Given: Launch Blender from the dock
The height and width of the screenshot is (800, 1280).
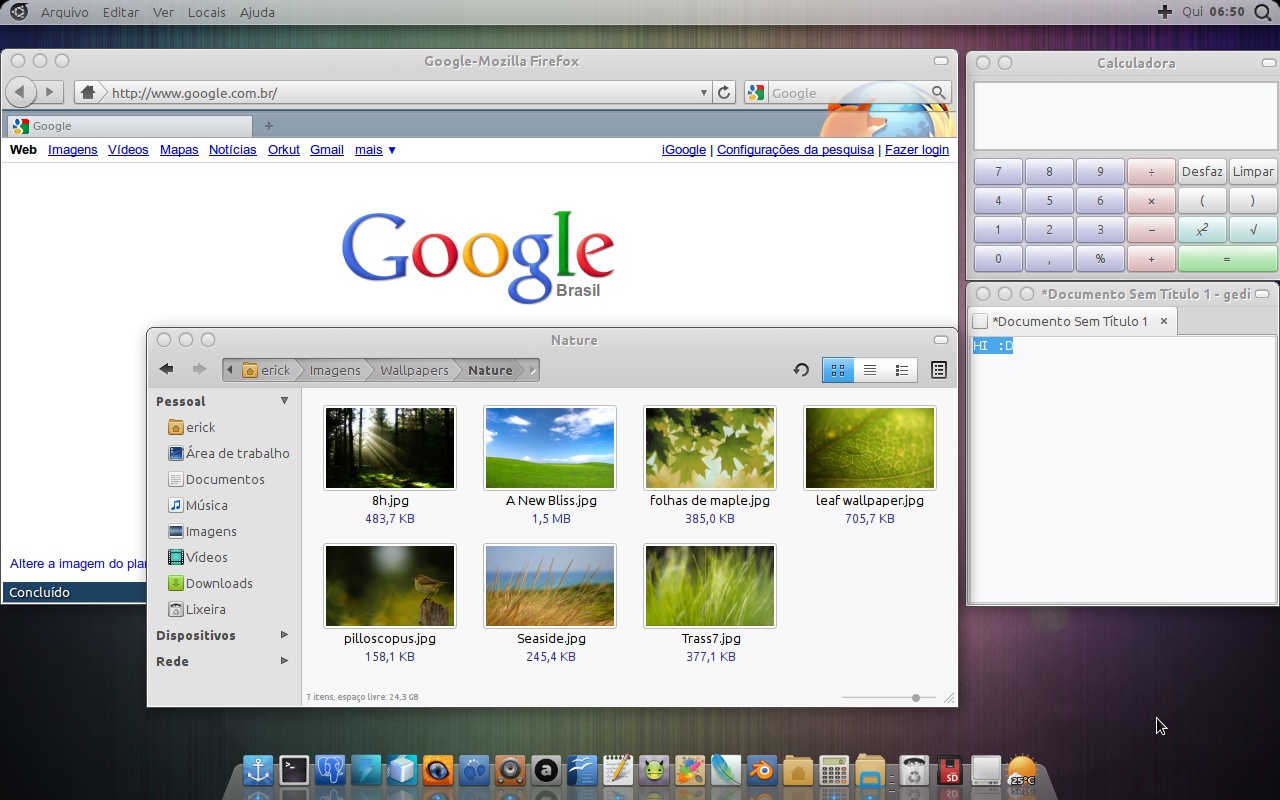Looking at the screenshot, I should coord(762,770).
